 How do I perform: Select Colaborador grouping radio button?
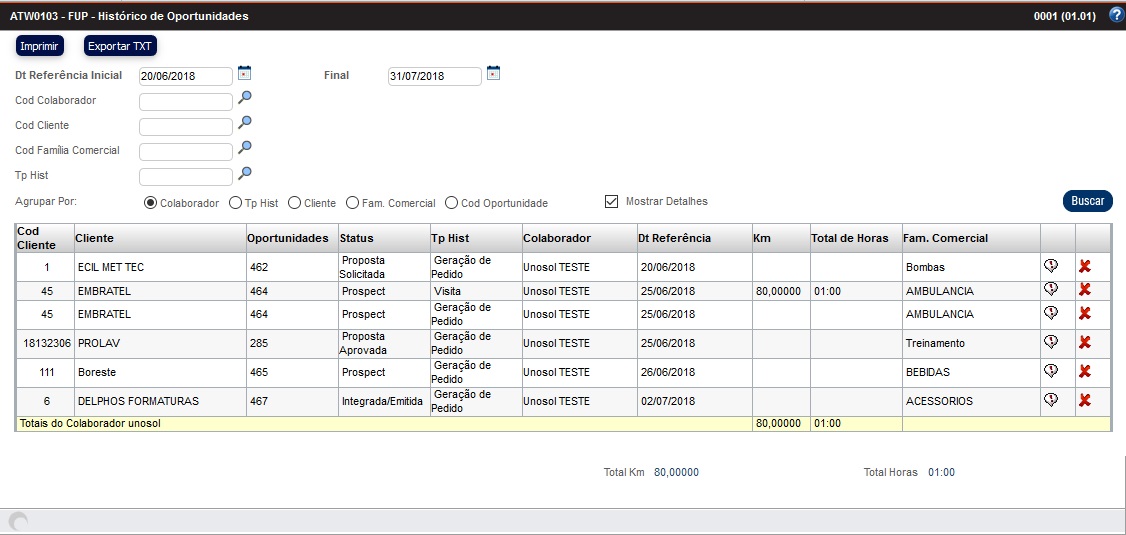point(151,203)
